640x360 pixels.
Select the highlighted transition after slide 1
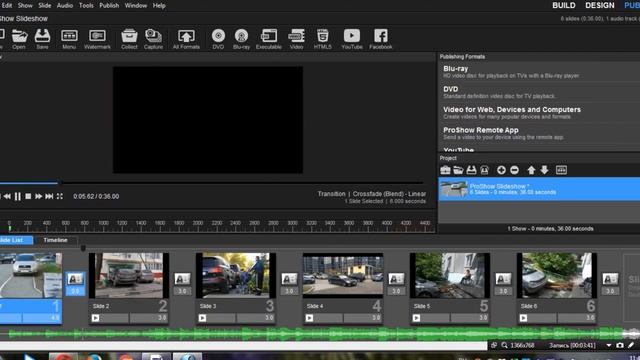(x=75, y=279)
